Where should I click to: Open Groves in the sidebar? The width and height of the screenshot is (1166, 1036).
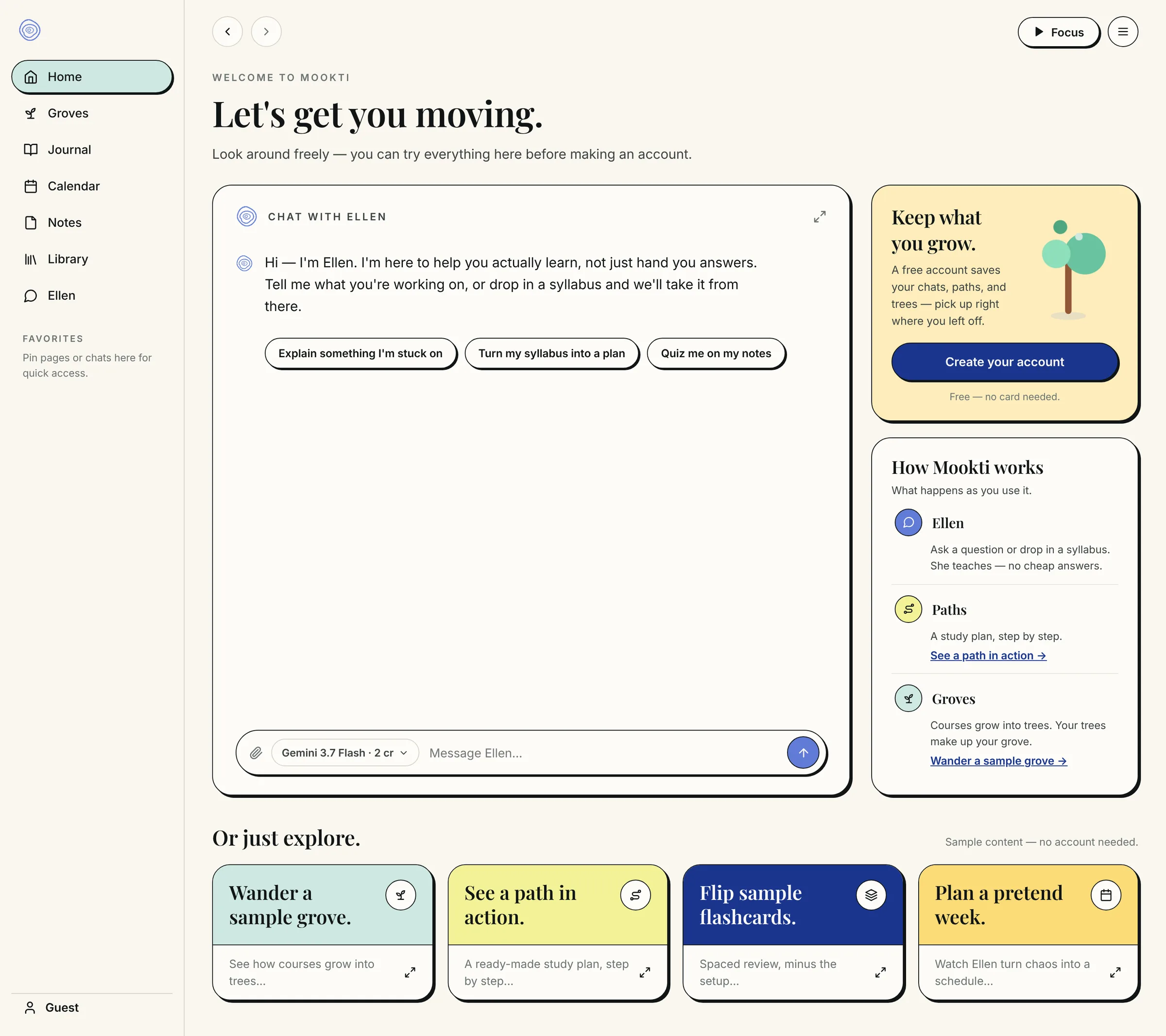click(x=92, y=113)
